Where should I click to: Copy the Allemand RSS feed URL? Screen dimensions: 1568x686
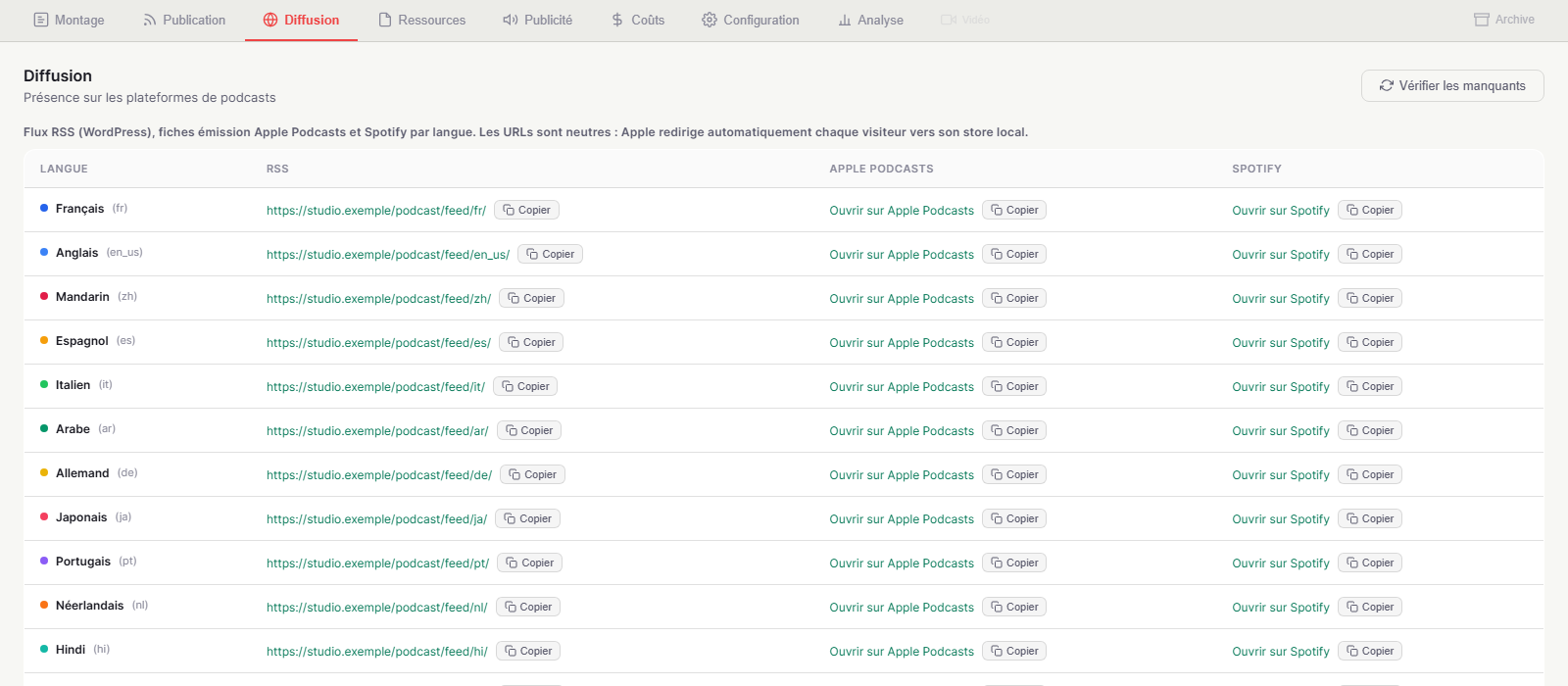(x=533, y=474)
